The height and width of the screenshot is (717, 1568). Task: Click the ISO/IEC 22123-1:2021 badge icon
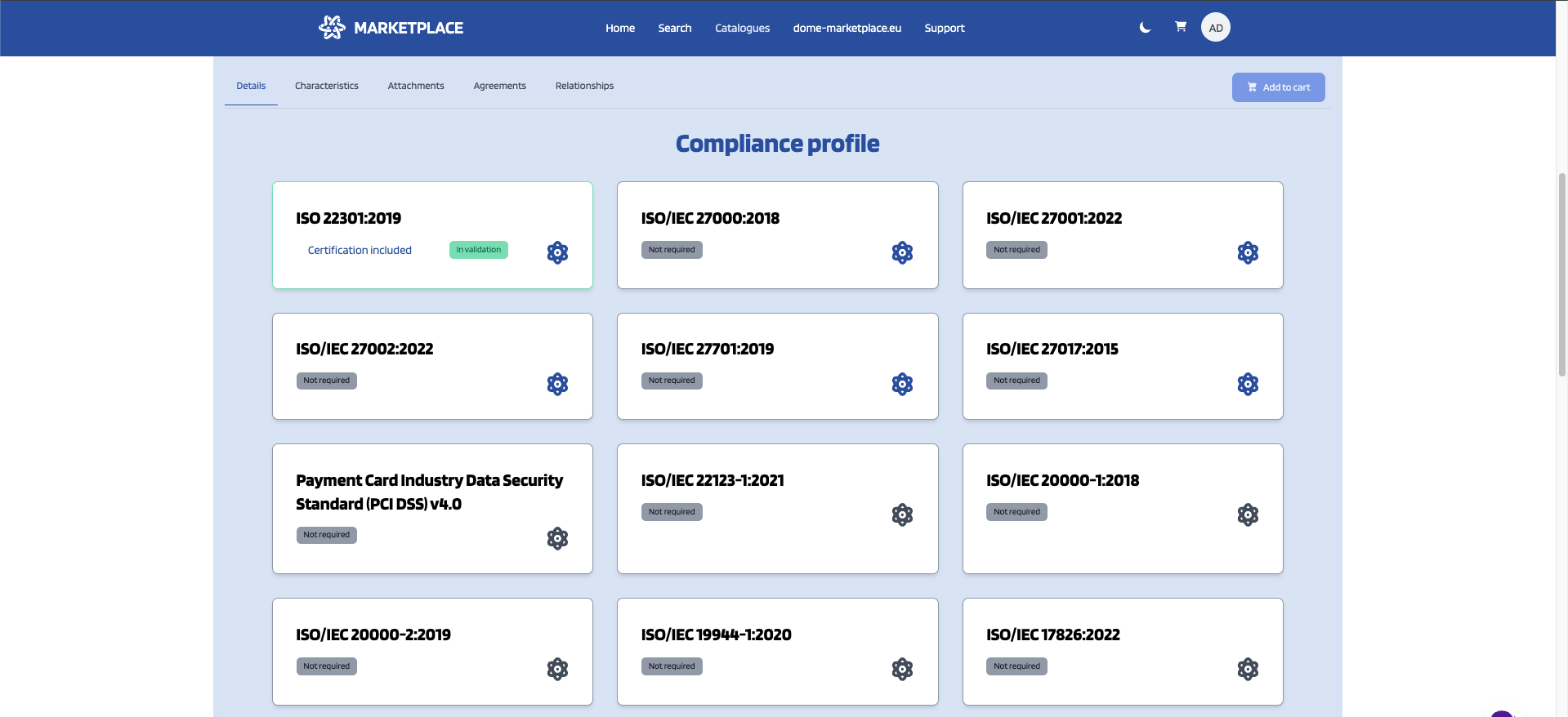point(902,514)
